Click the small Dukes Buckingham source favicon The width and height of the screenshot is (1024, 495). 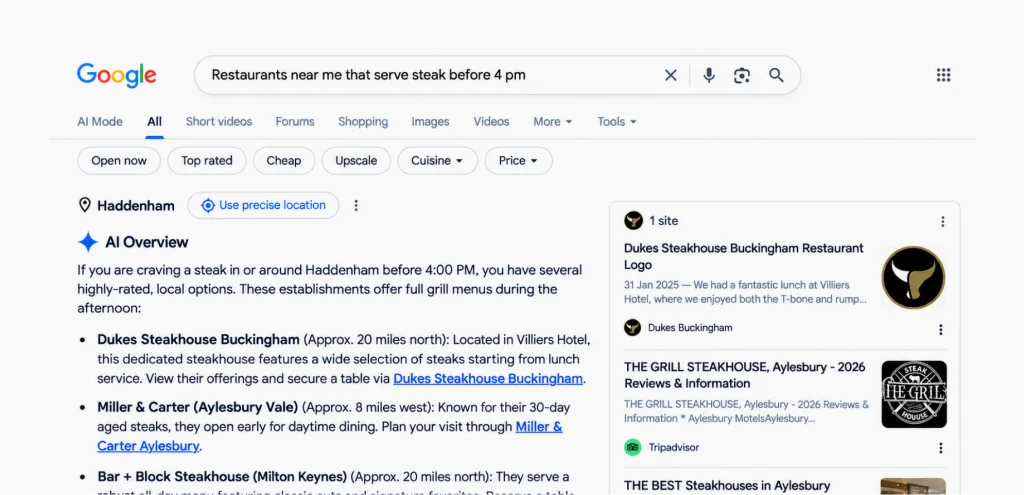click(632, 328)
